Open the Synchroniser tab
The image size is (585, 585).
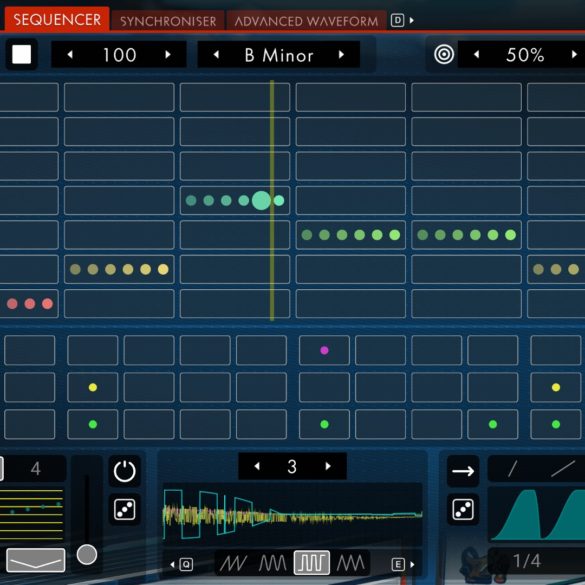pyautogui.click(x=168, y=21)
